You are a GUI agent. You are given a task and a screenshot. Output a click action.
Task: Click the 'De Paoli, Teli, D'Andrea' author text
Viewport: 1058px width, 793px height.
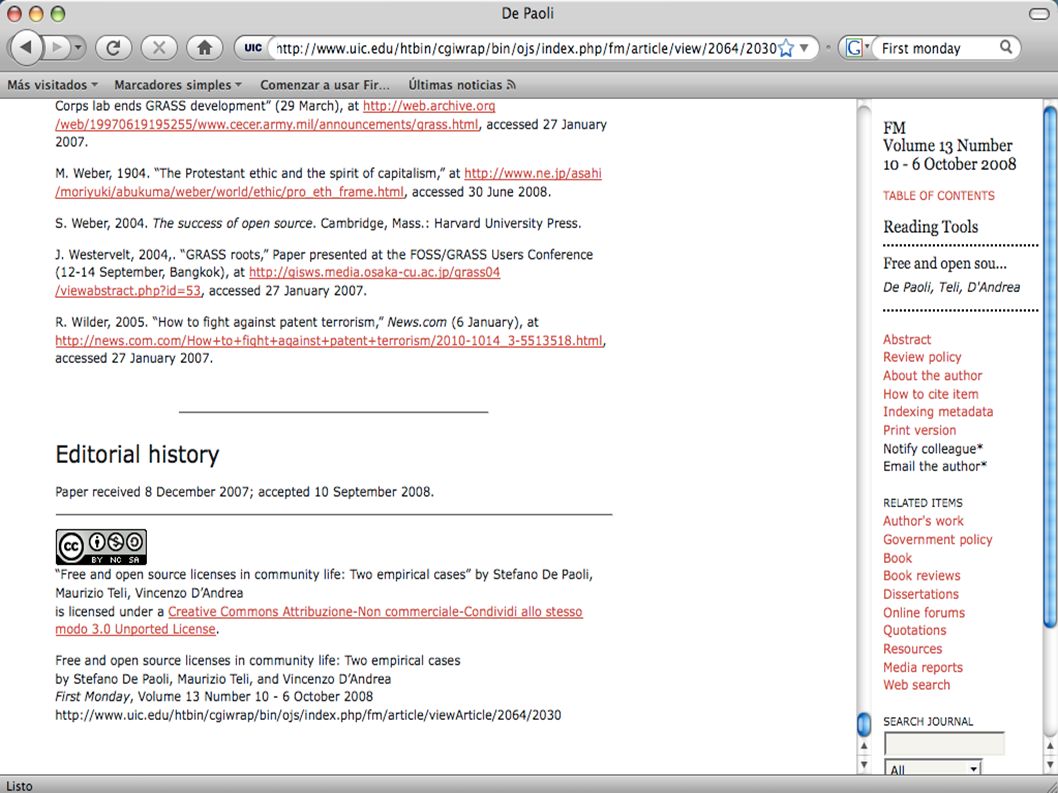[x=951, y=288]
